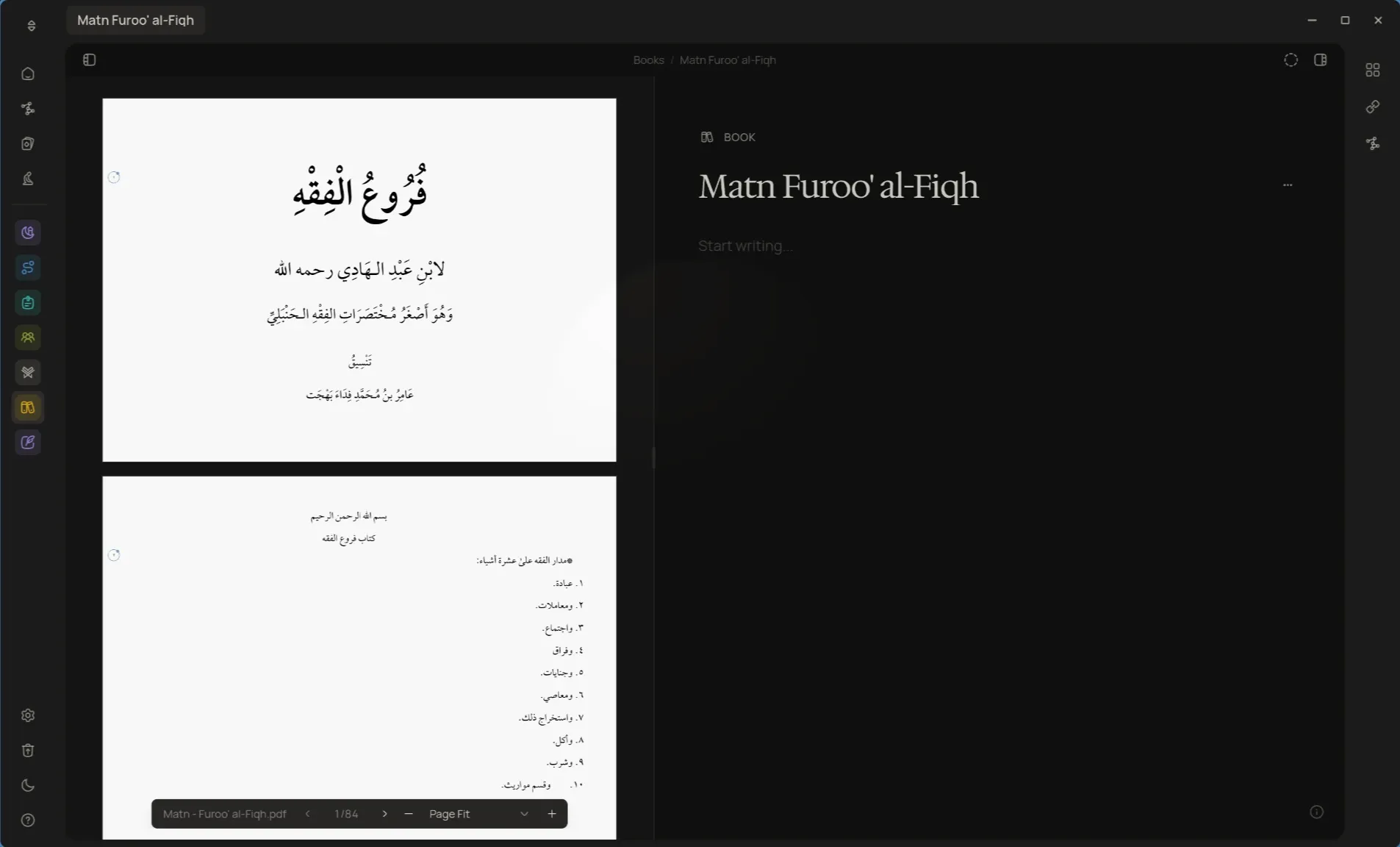Open the links chain icon on right rail

(x=1373, y=107)
